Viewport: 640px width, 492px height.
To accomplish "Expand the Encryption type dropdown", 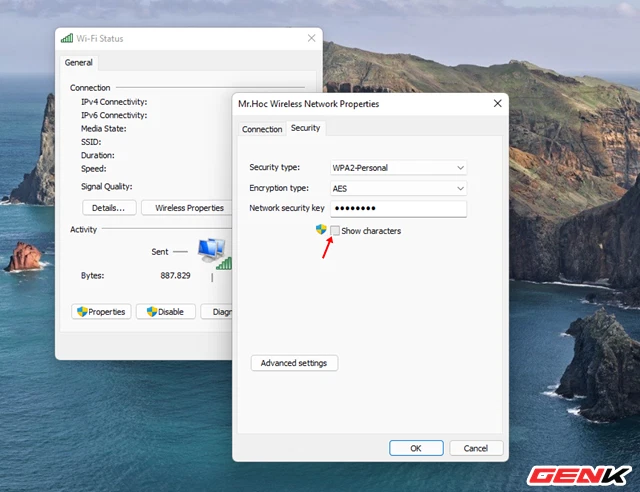I will (x=398, y=188).
